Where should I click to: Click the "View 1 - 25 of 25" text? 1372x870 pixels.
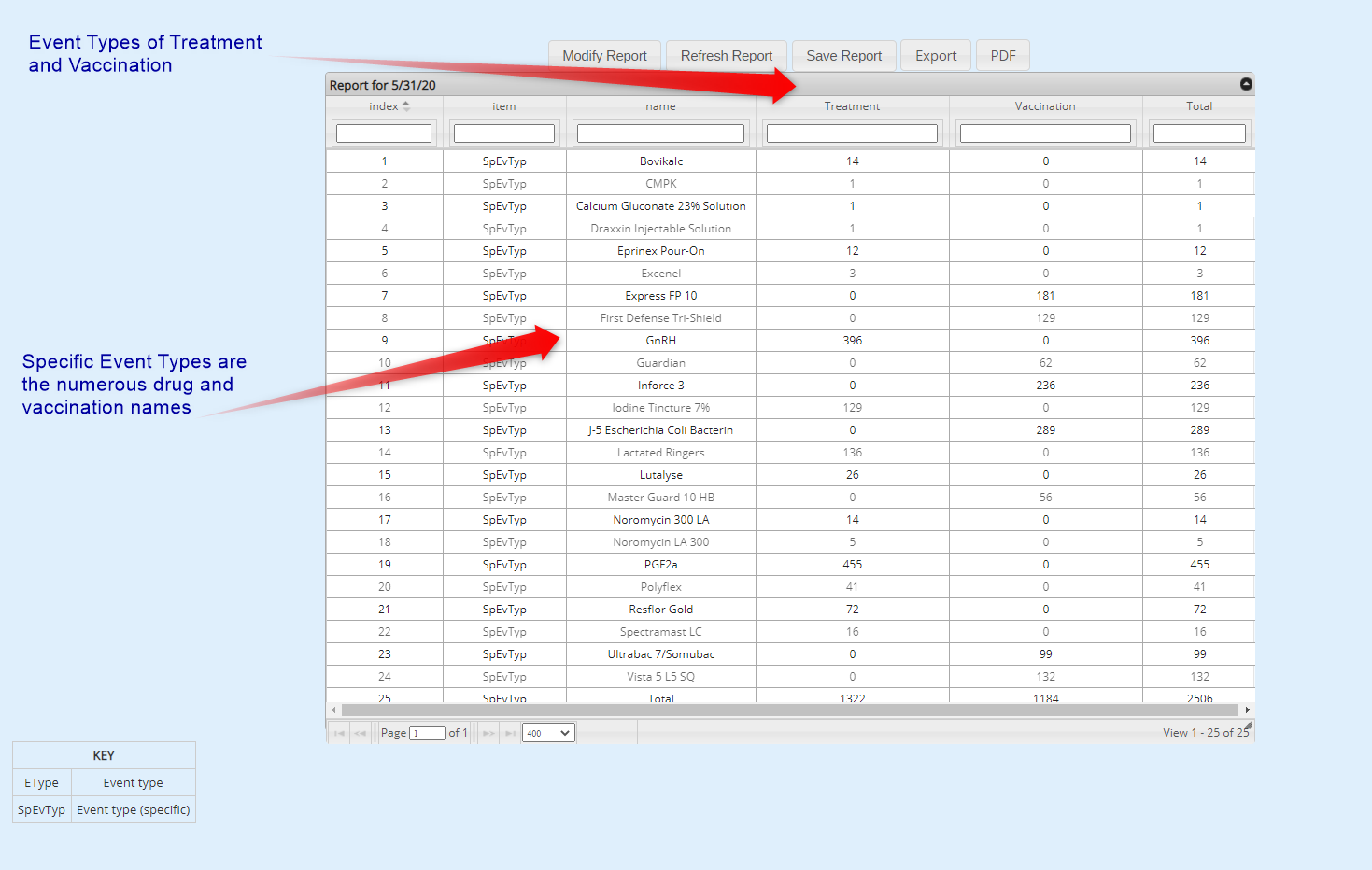click(x=1206, y=733)
